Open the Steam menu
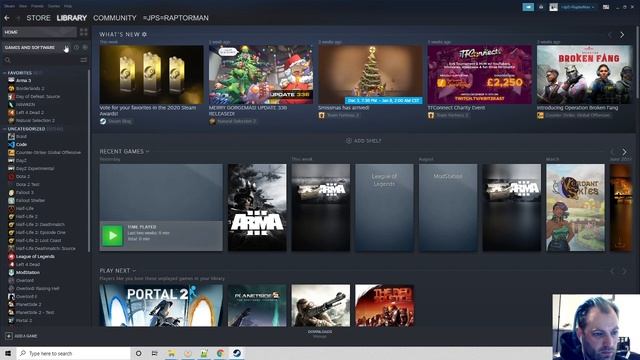This screenshot has width=640, height=360. pyautogui.click(x=9, y=6)
